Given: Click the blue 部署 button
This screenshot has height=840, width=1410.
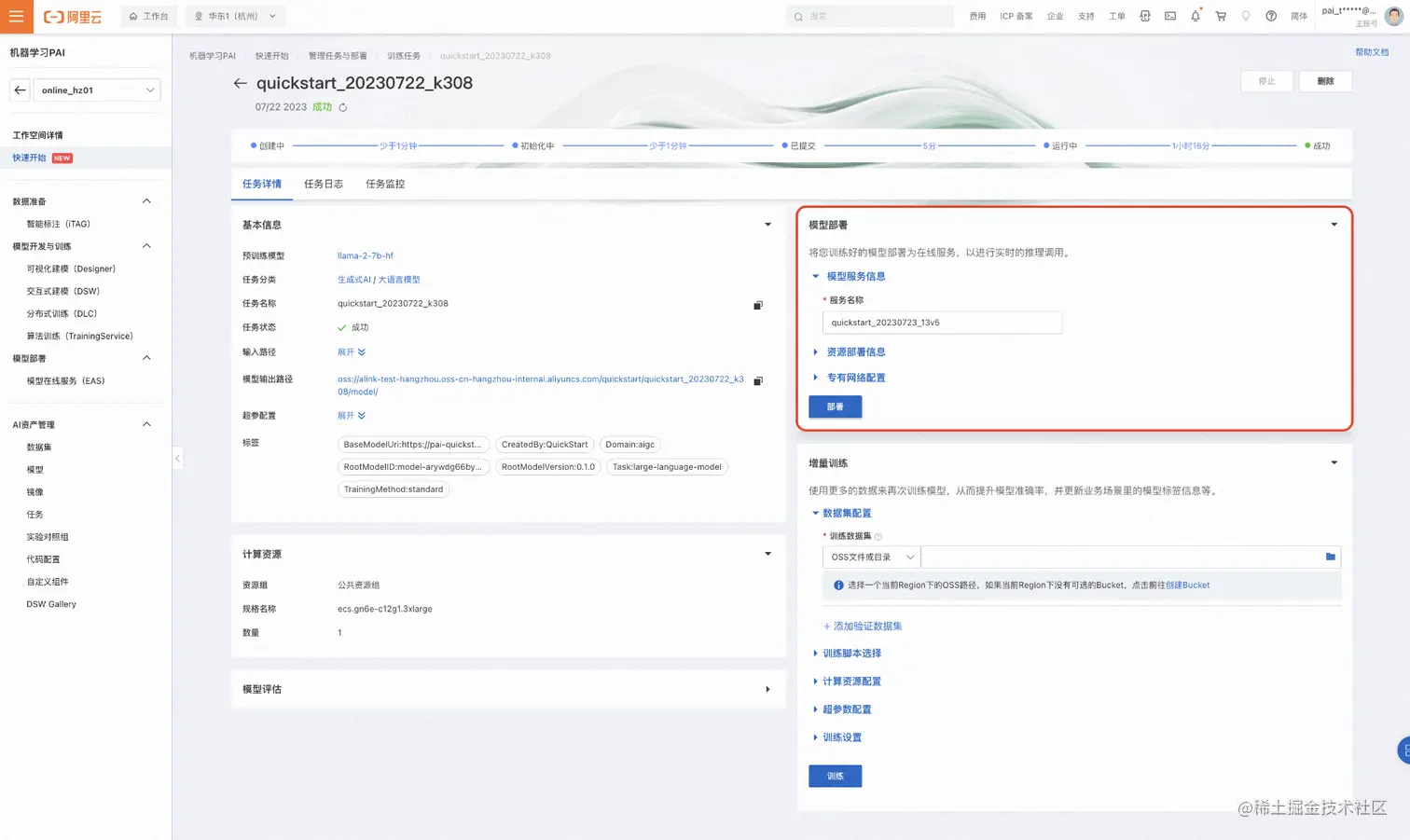Looking at the screenshot, I should 836,407.
